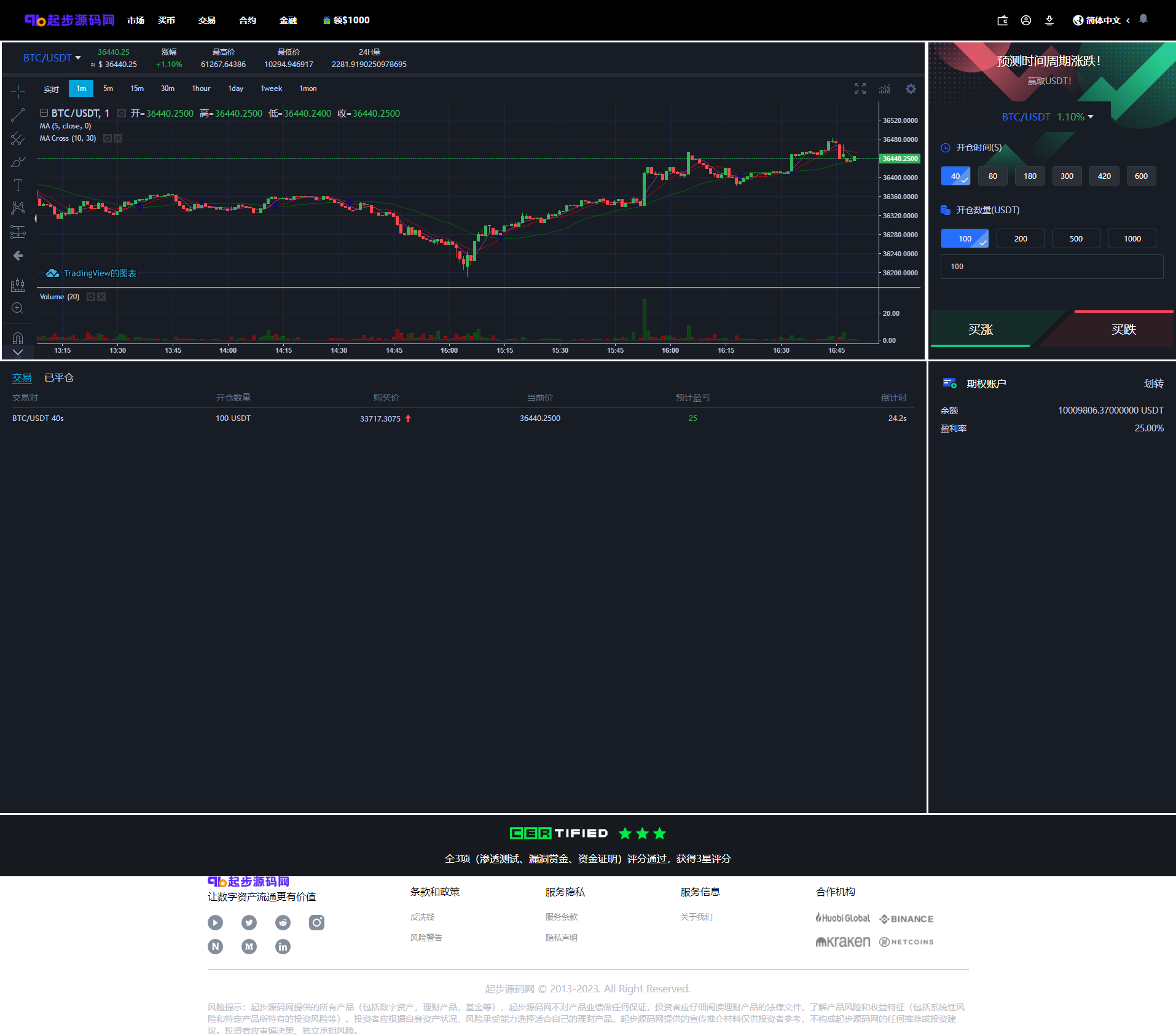The image size is (1176, 1036).
Task: Choose 200 USDT position amount
Action: (x=1021, y=238)
